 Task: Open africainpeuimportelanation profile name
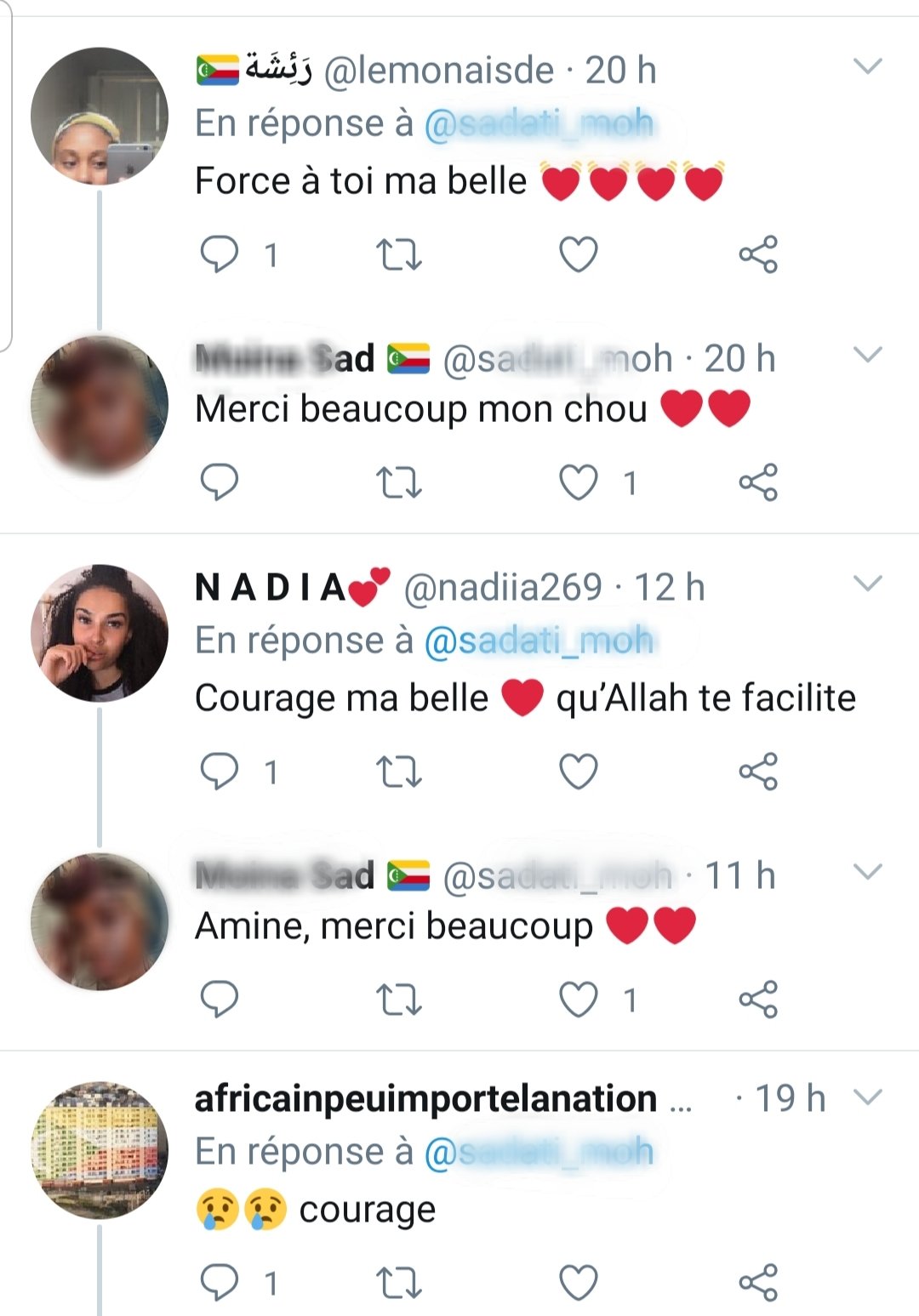[425, 1099]
